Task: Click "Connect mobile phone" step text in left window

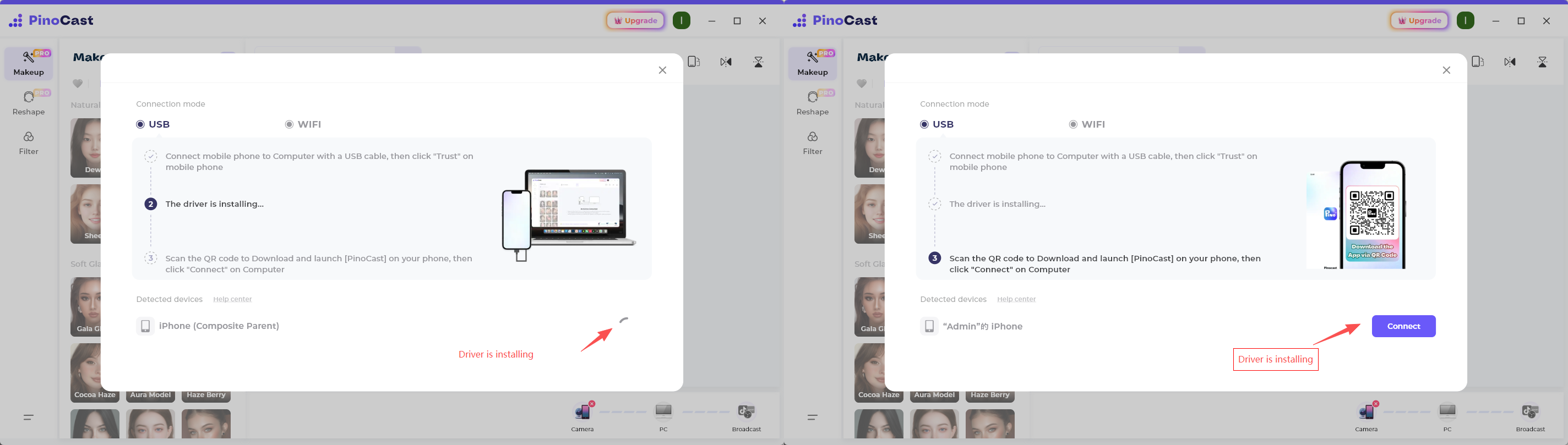Action: point(319,162)
